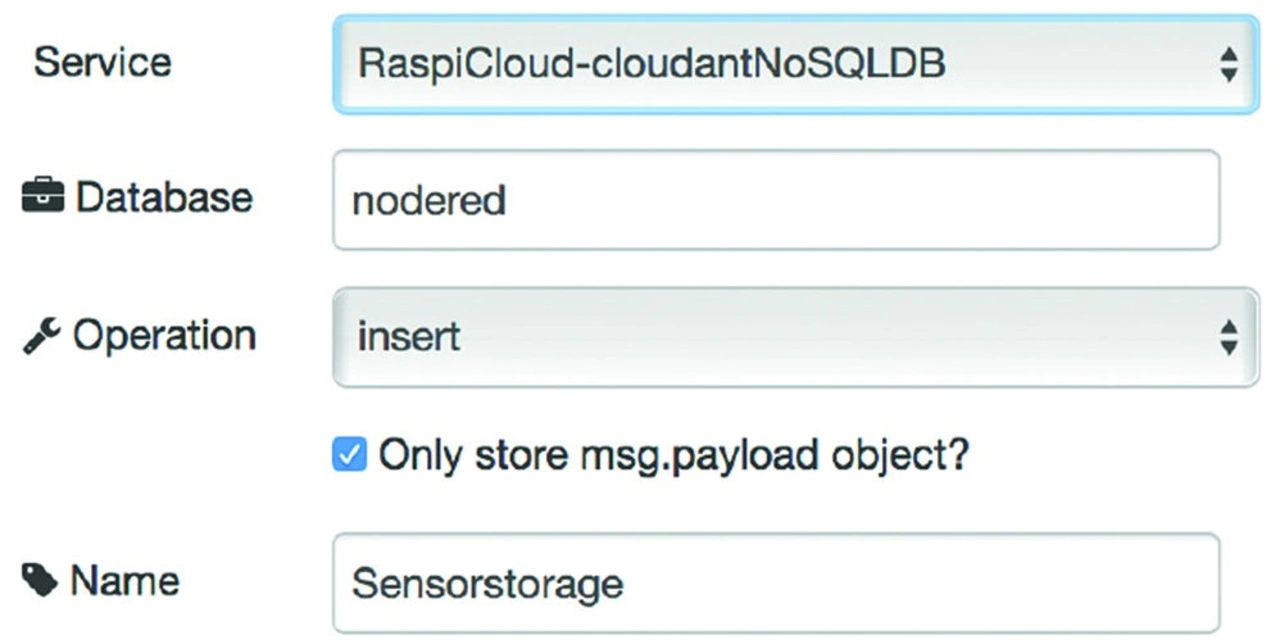Place cursor on the 'Sensorstorage' text
This screenshot has width=1280, height=640.
pos(487,583)
